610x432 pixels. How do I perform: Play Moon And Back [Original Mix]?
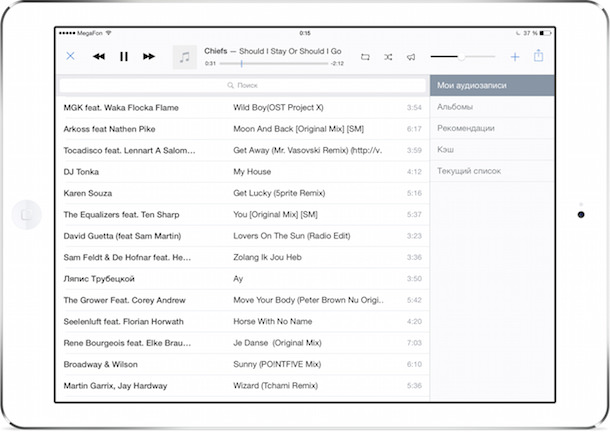298,129
